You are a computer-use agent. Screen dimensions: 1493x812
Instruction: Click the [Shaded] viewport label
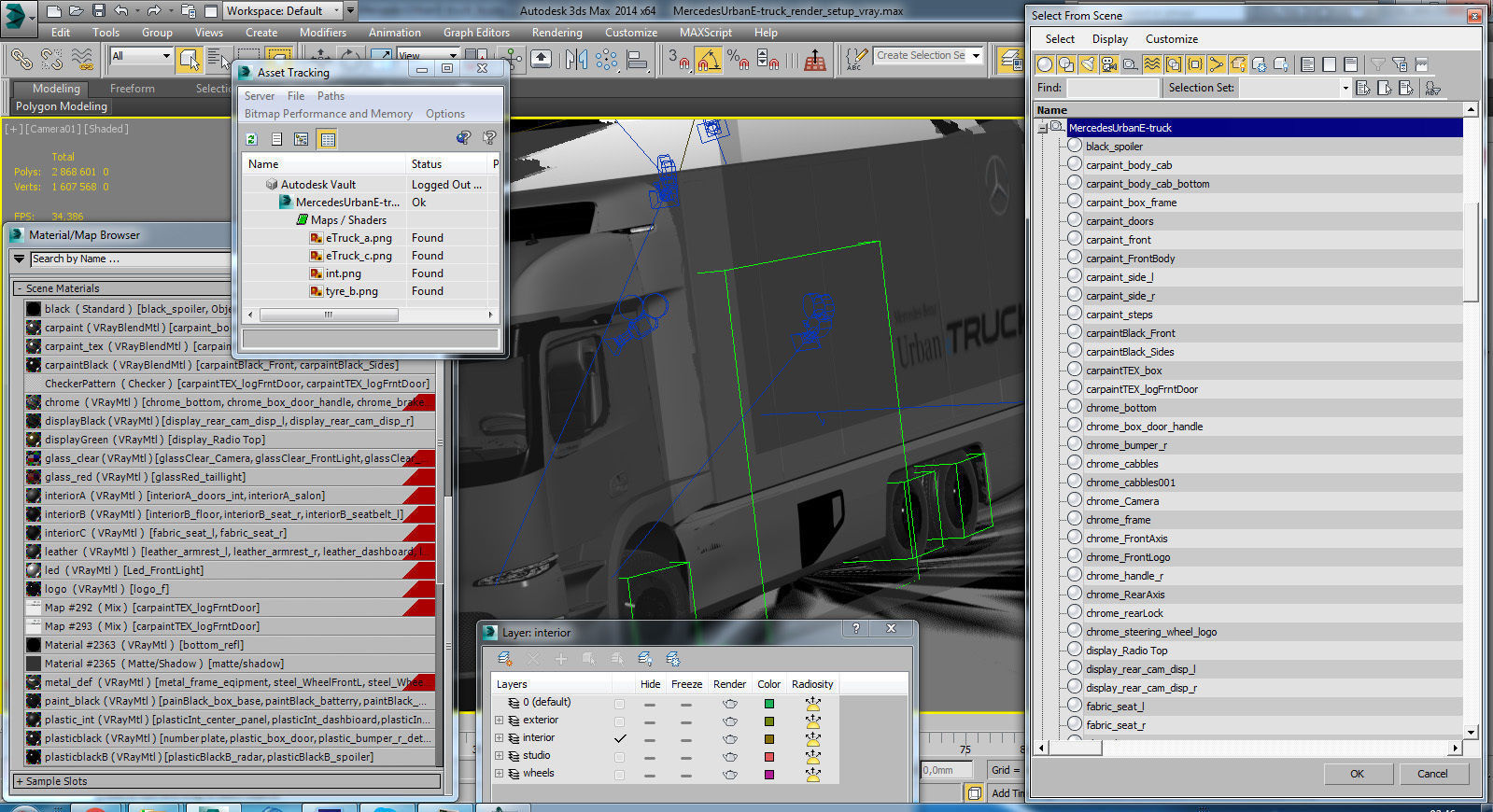click(x=107, y=129)
